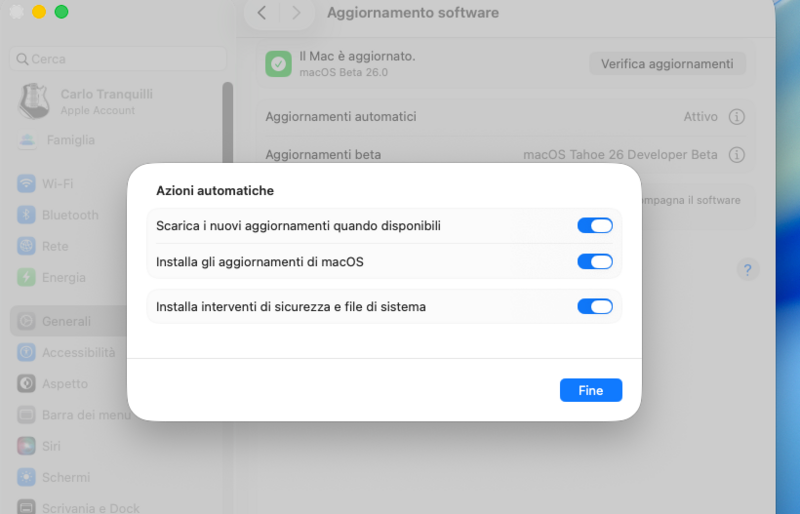Open info for Aggiornamenti automatici
The height and width of the screenshot is (514, 800).
(x=737, y=117)
